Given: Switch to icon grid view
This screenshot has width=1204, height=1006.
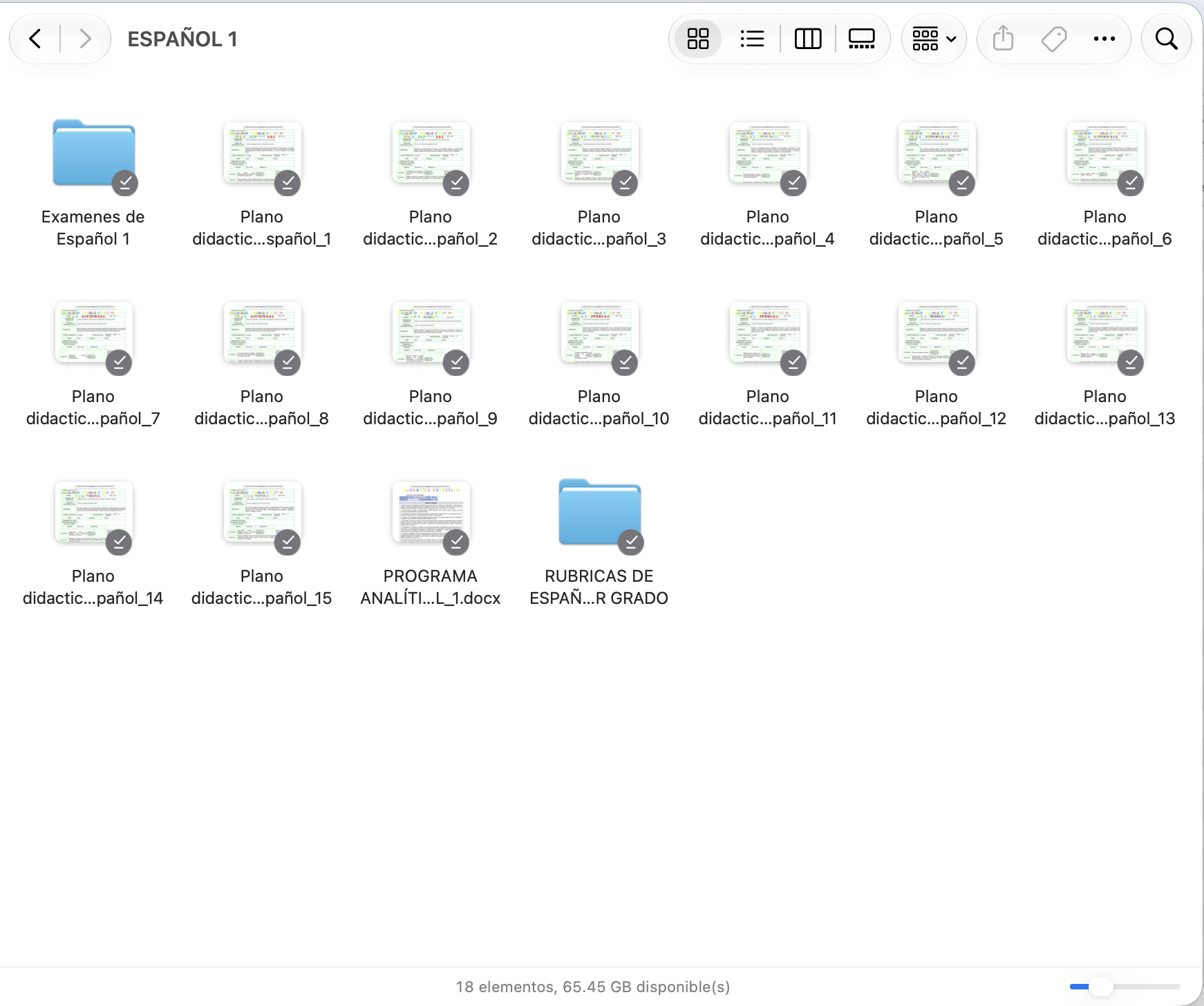Looking at the screenshot, I should (x=698, y=39).
